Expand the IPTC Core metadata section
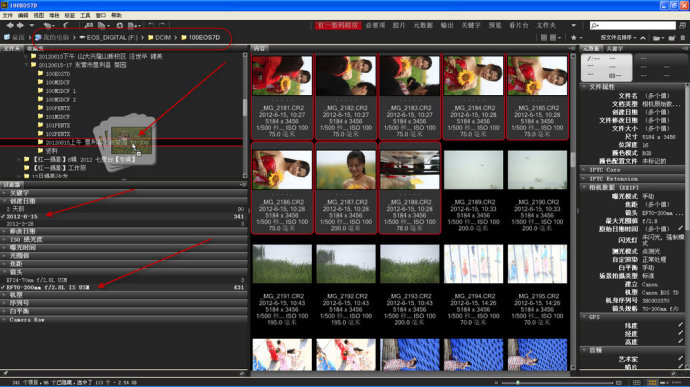 click(585, 170)
